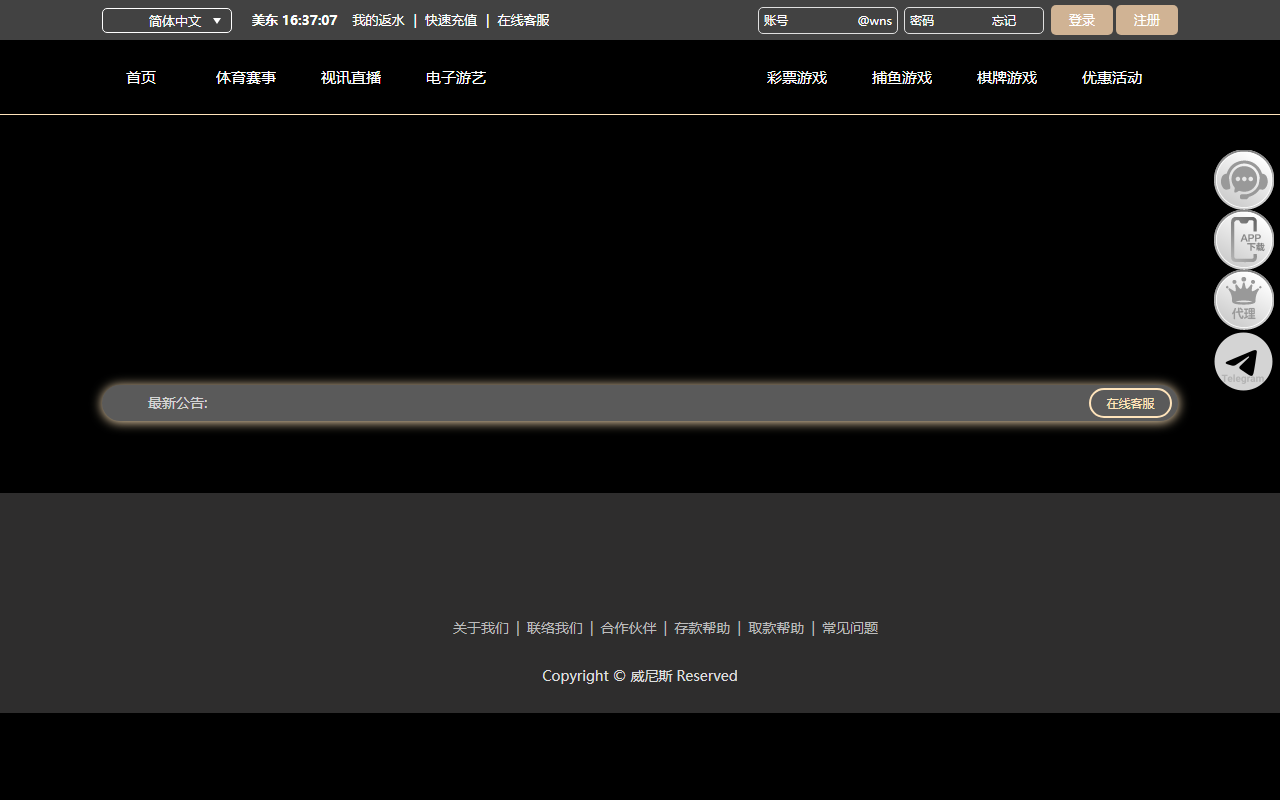This screenshot has width=1280, height=800.
Task: Click the 最新公告 announcement label
Action: (178, 403)
